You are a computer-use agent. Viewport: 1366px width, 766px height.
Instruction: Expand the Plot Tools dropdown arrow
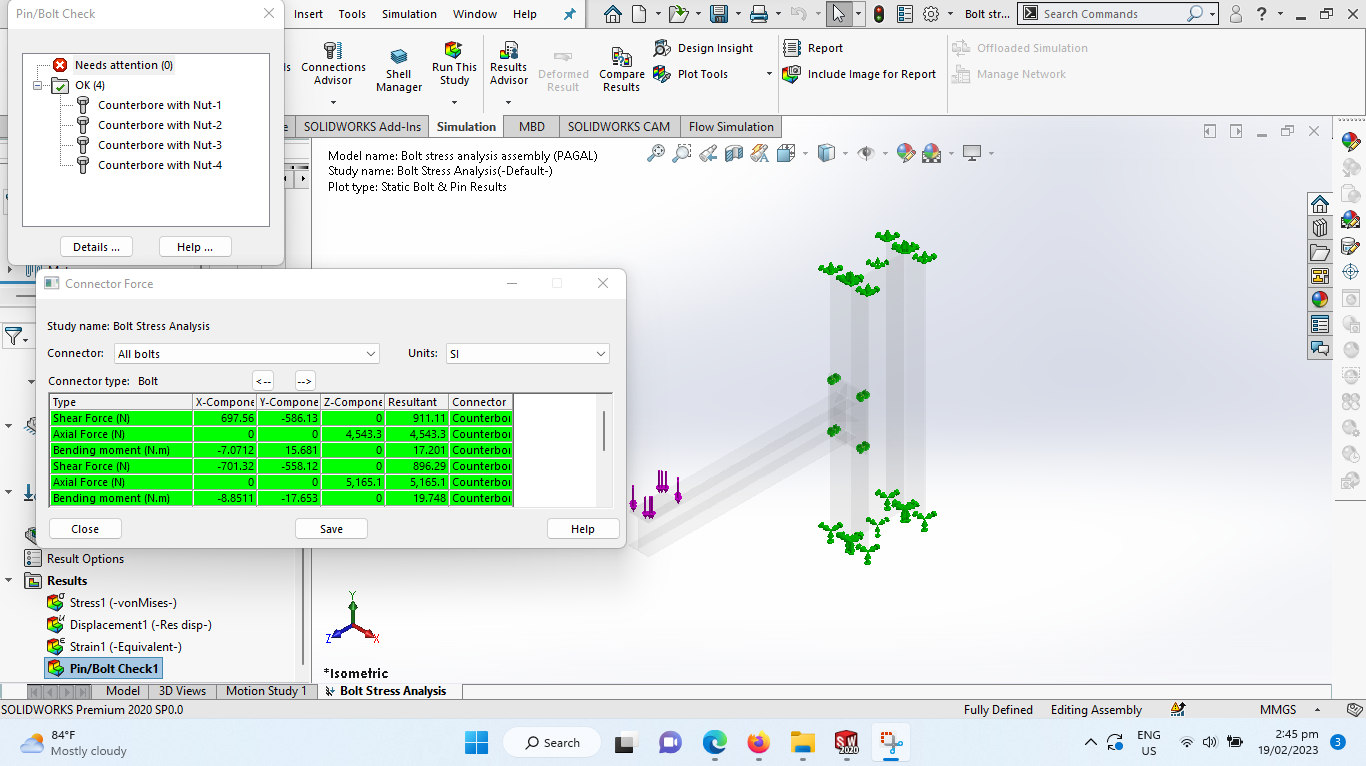tap(769, 74)
